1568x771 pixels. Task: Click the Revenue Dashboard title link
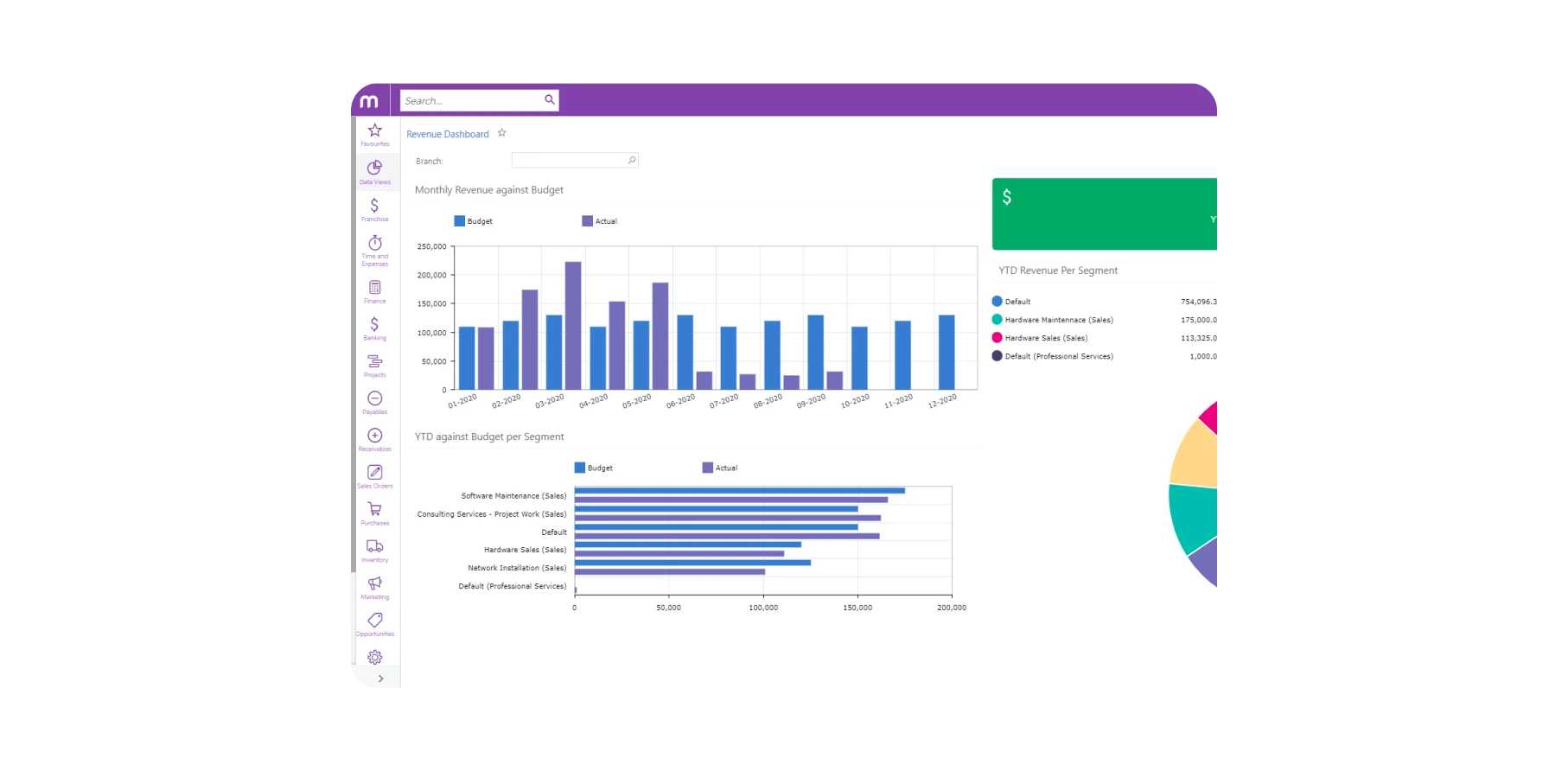(448, 134)
